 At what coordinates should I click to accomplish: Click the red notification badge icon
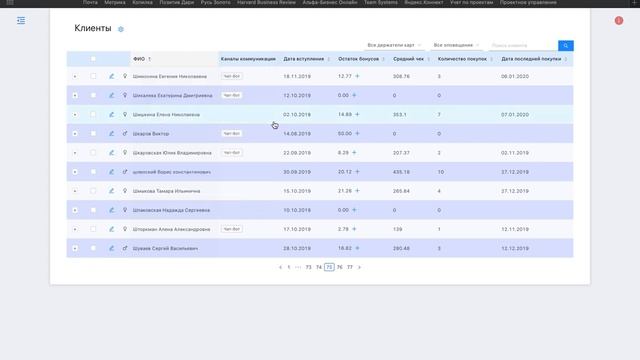619,20
